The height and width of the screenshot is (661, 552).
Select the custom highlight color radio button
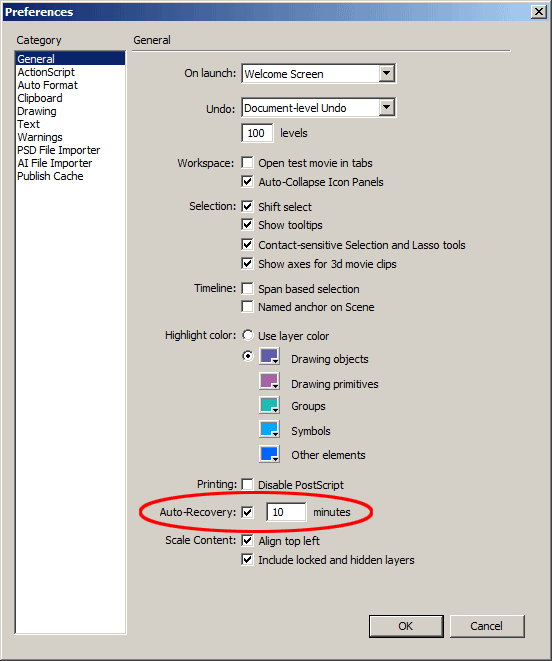click(x=248, y=356)
